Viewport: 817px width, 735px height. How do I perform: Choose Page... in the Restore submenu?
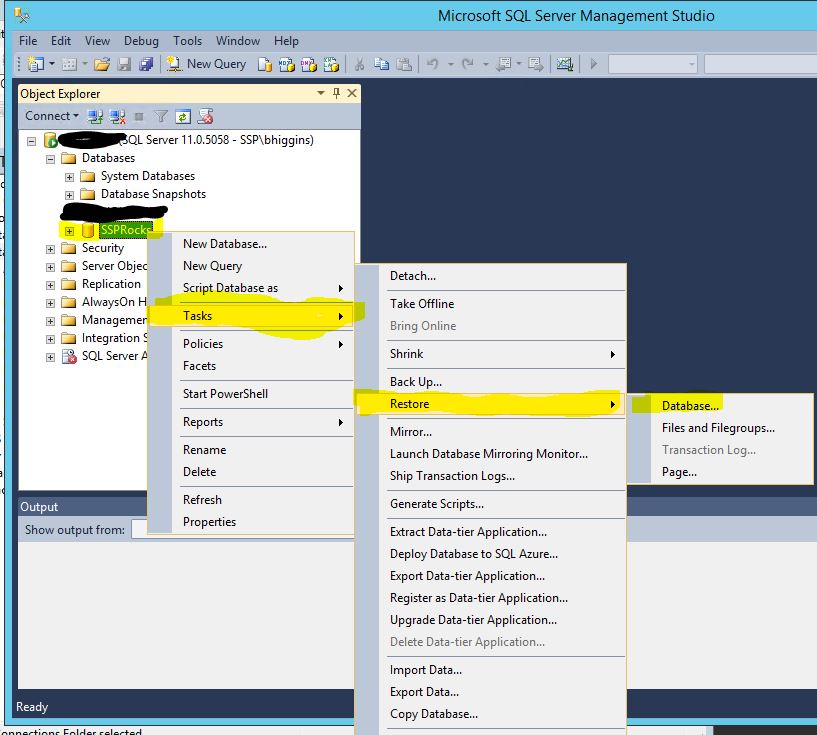click(679, 472)
